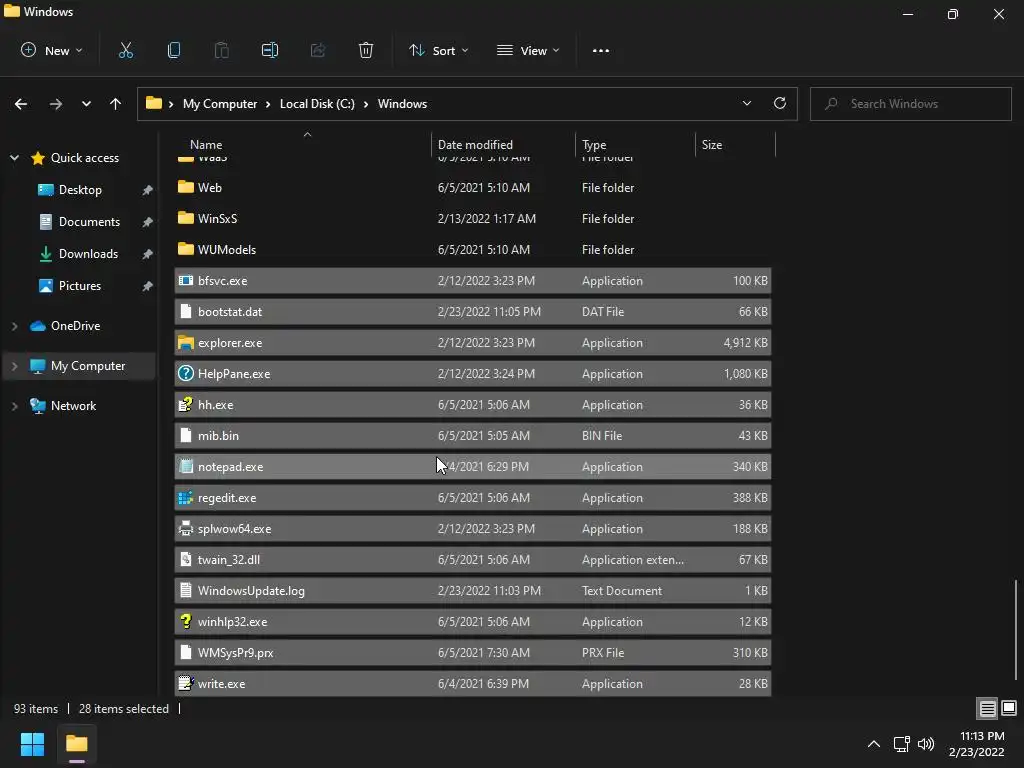Select the bootstat.dat file
The height and width of the screenshot is (768, 1024).
pos(473,312)
